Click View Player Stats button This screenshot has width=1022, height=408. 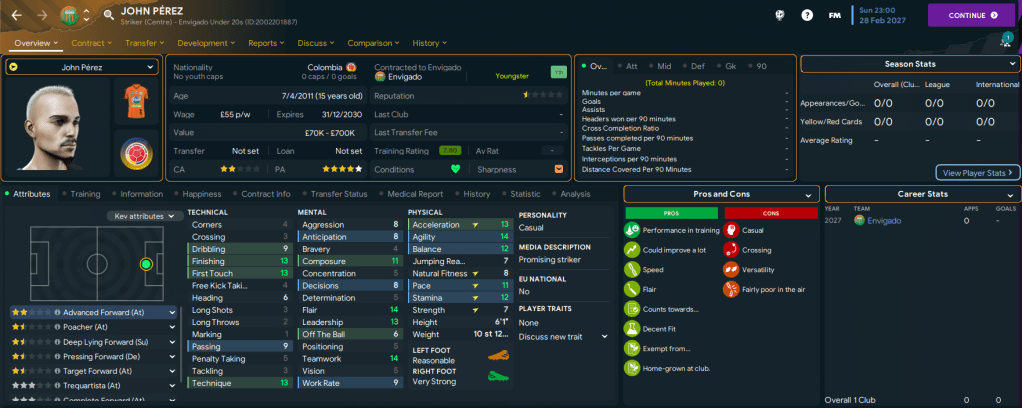point(978,172)
